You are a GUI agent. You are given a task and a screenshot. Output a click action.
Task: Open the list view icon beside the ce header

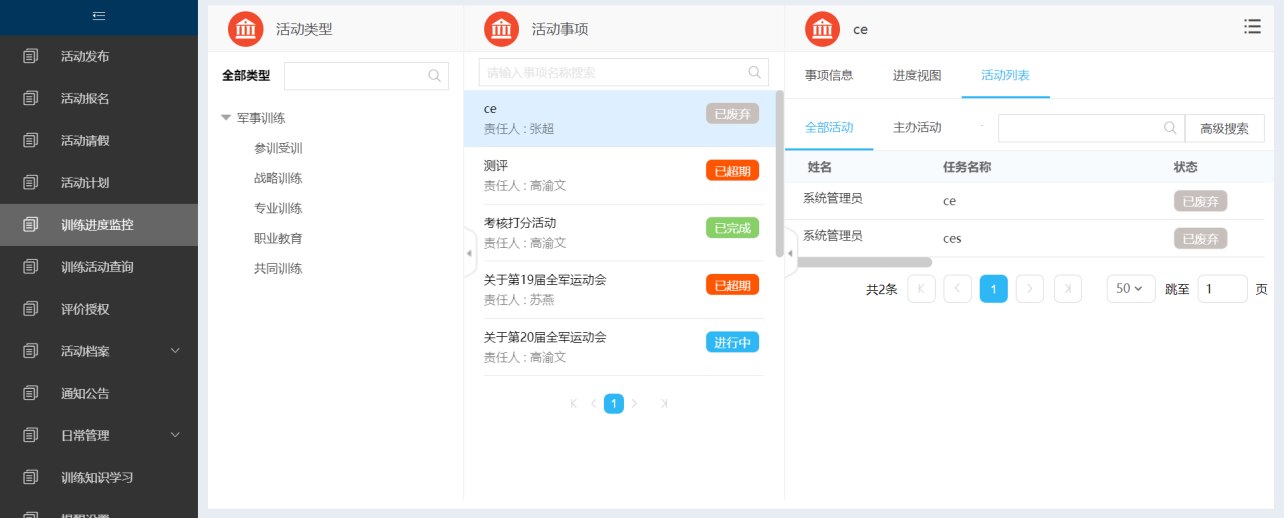pos(1252,27)
